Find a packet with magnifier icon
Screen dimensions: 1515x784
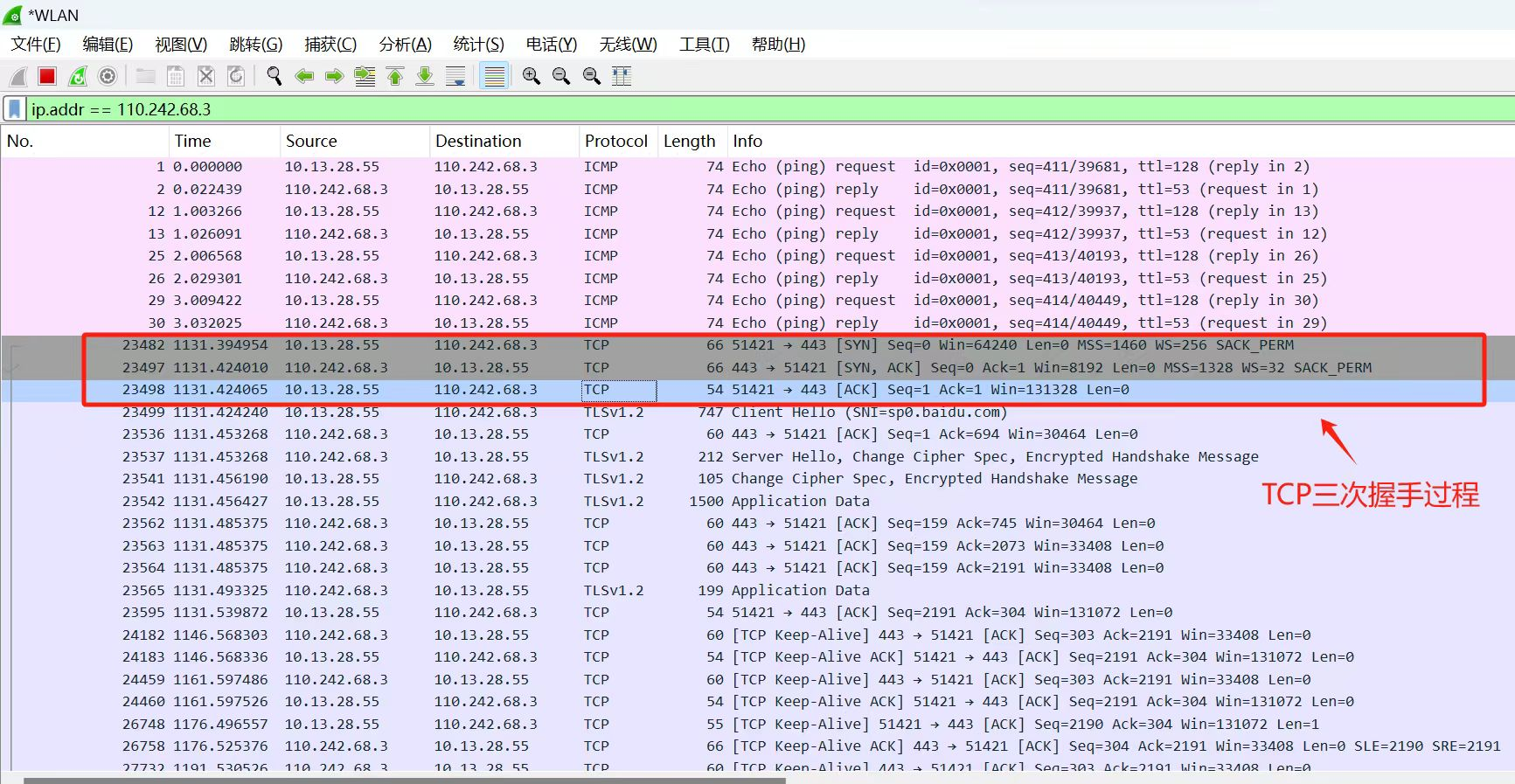point(275,77)
